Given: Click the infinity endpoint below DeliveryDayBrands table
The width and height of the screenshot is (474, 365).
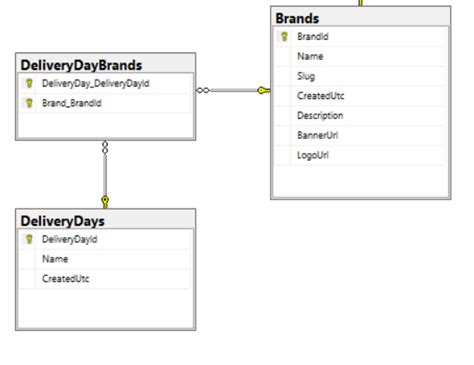Looking at the screenshot, I should pyautogui.click(x=105, y=147).
